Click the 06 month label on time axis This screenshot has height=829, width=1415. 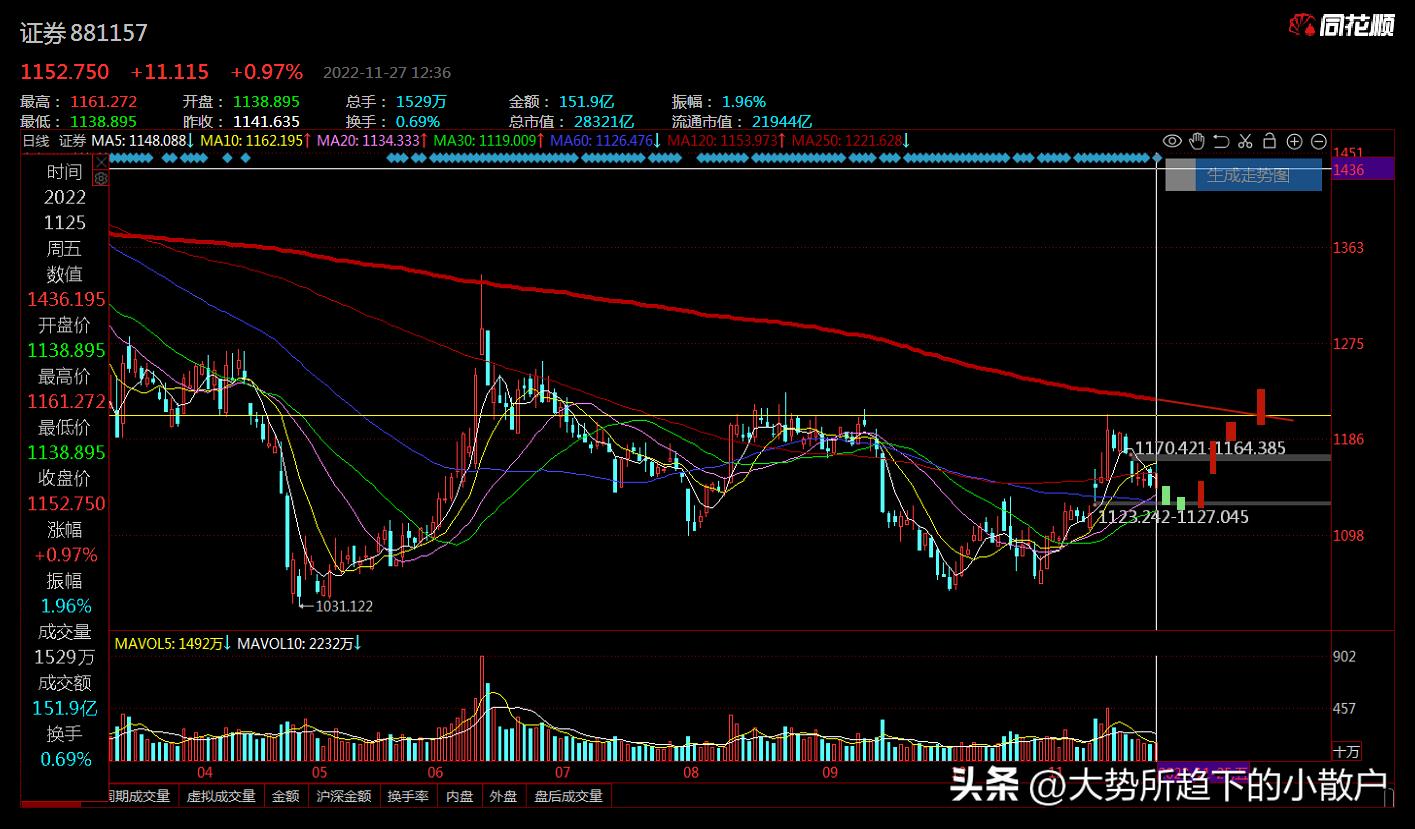(x=434, y=772)
